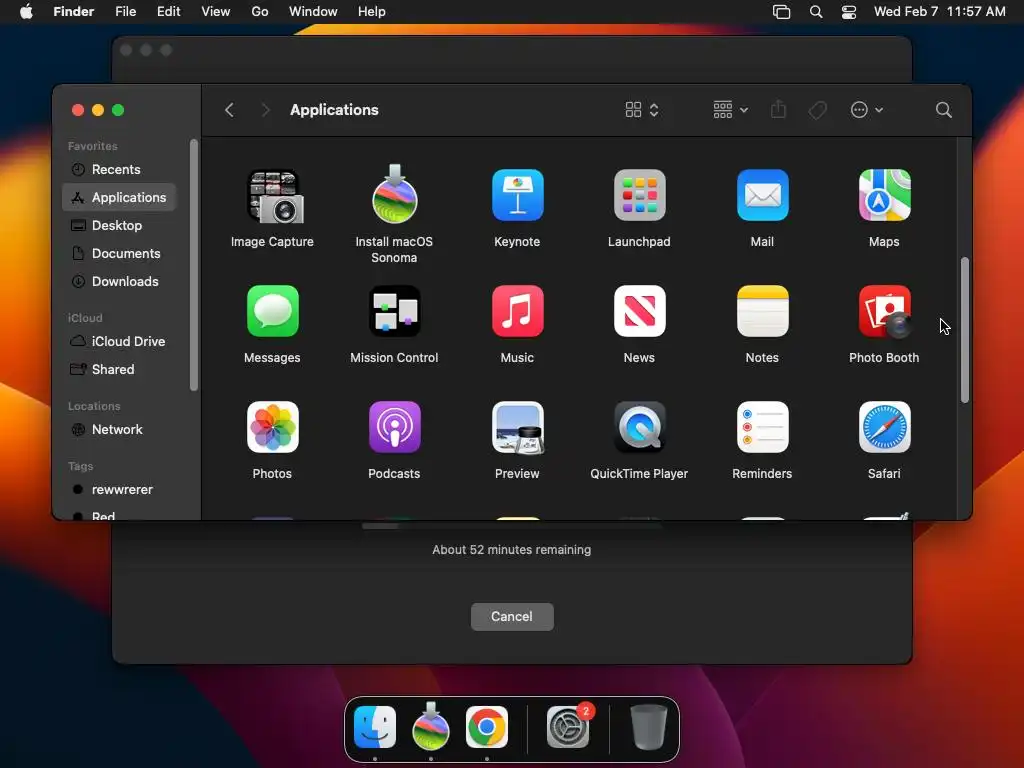Select the News app icon

[639, 311]
